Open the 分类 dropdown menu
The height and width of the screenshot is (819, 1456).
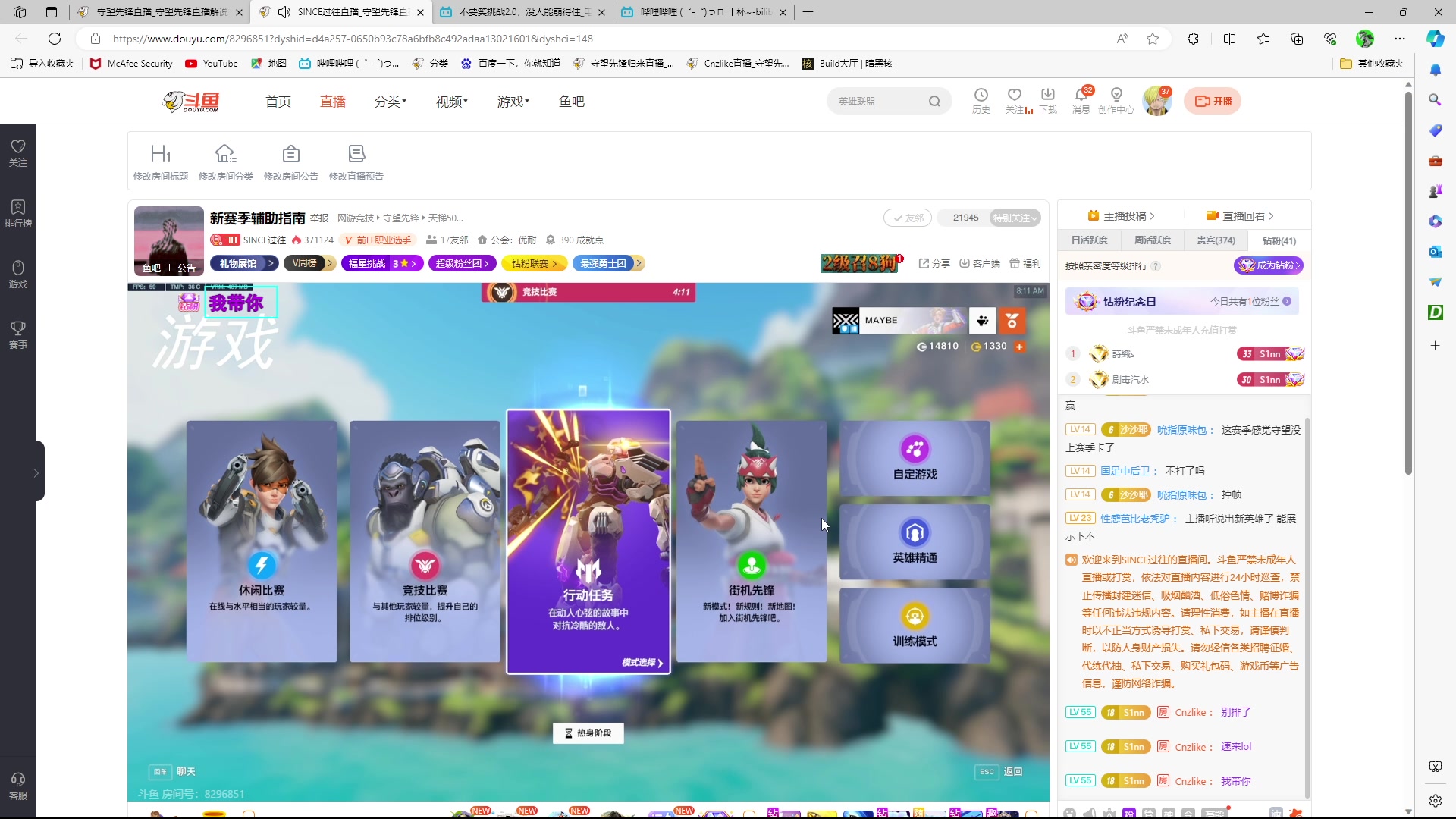[x=390, y=102]
